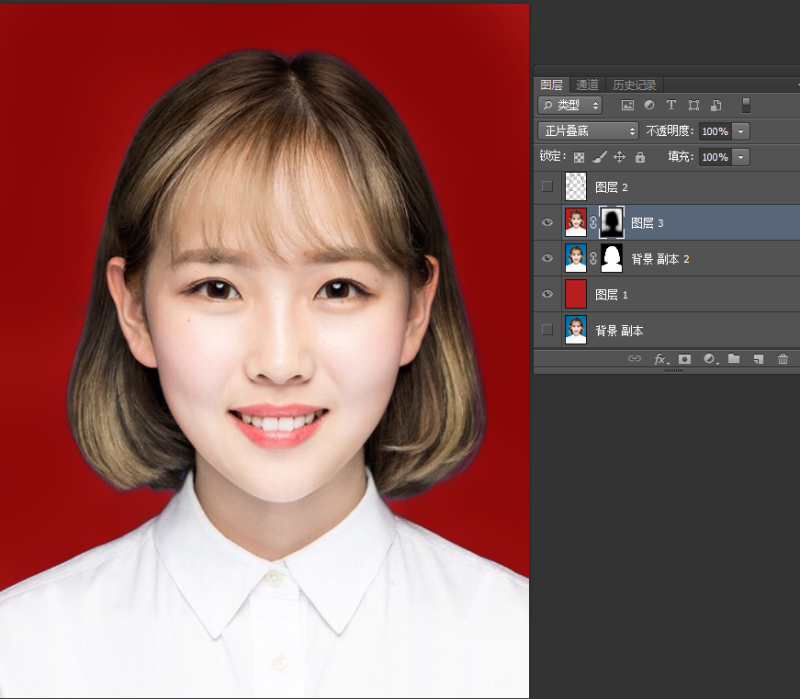Click the lock all padlock icon
800x699 pixels.
point(640,157)
